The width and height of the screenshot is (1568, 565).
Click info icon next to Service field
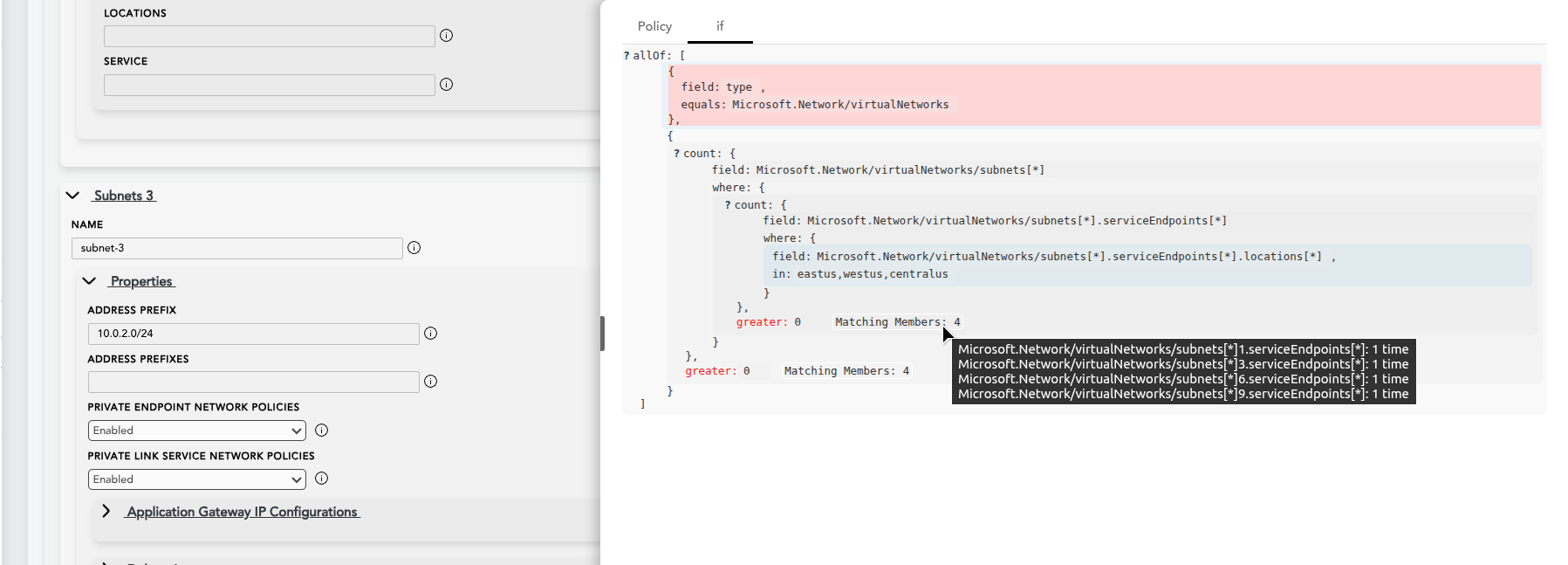pyautogui.click(x=446, y=85)
